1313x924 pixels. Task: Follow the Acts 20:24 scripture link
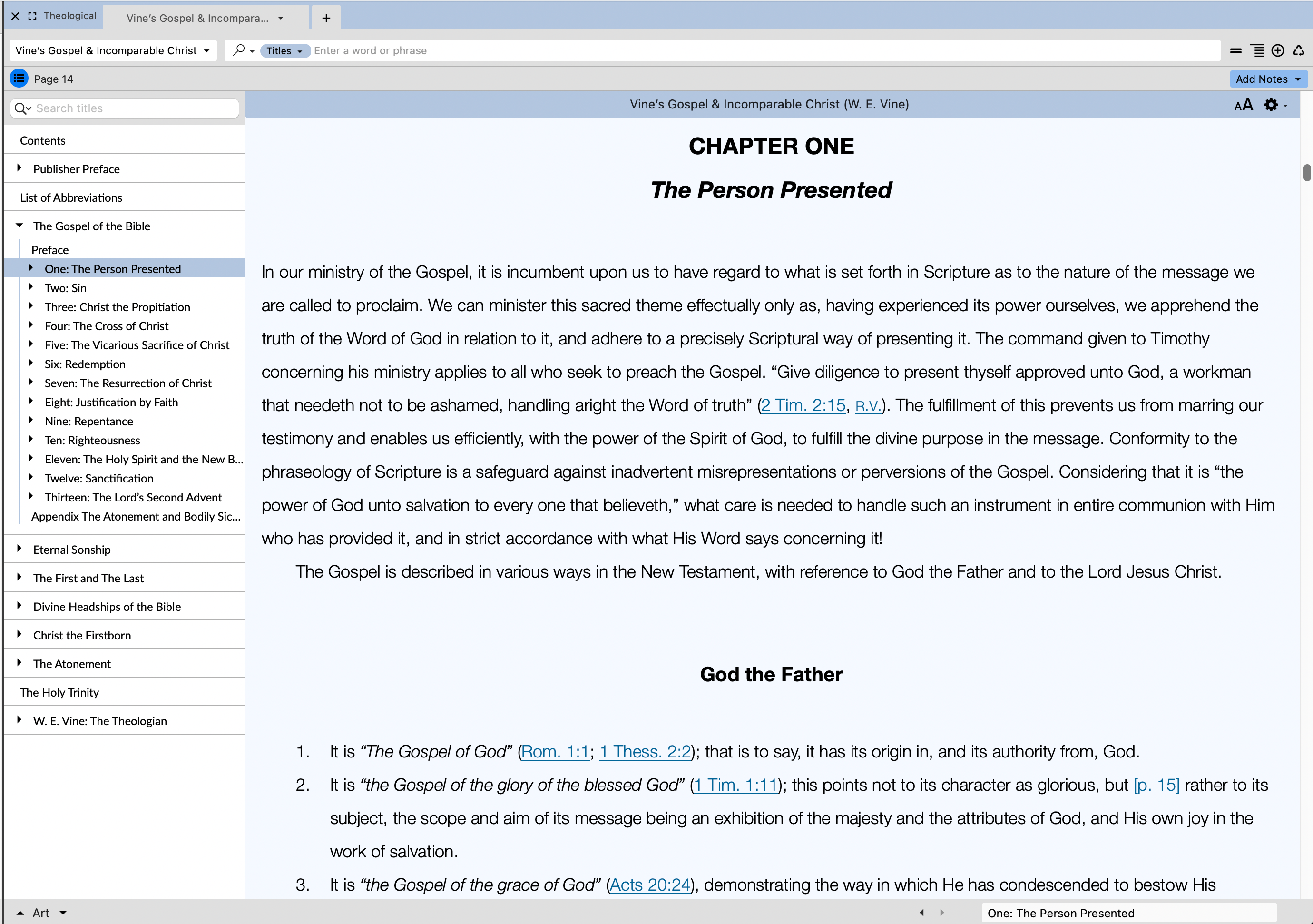pyautogui.click(x=650, y=885)
